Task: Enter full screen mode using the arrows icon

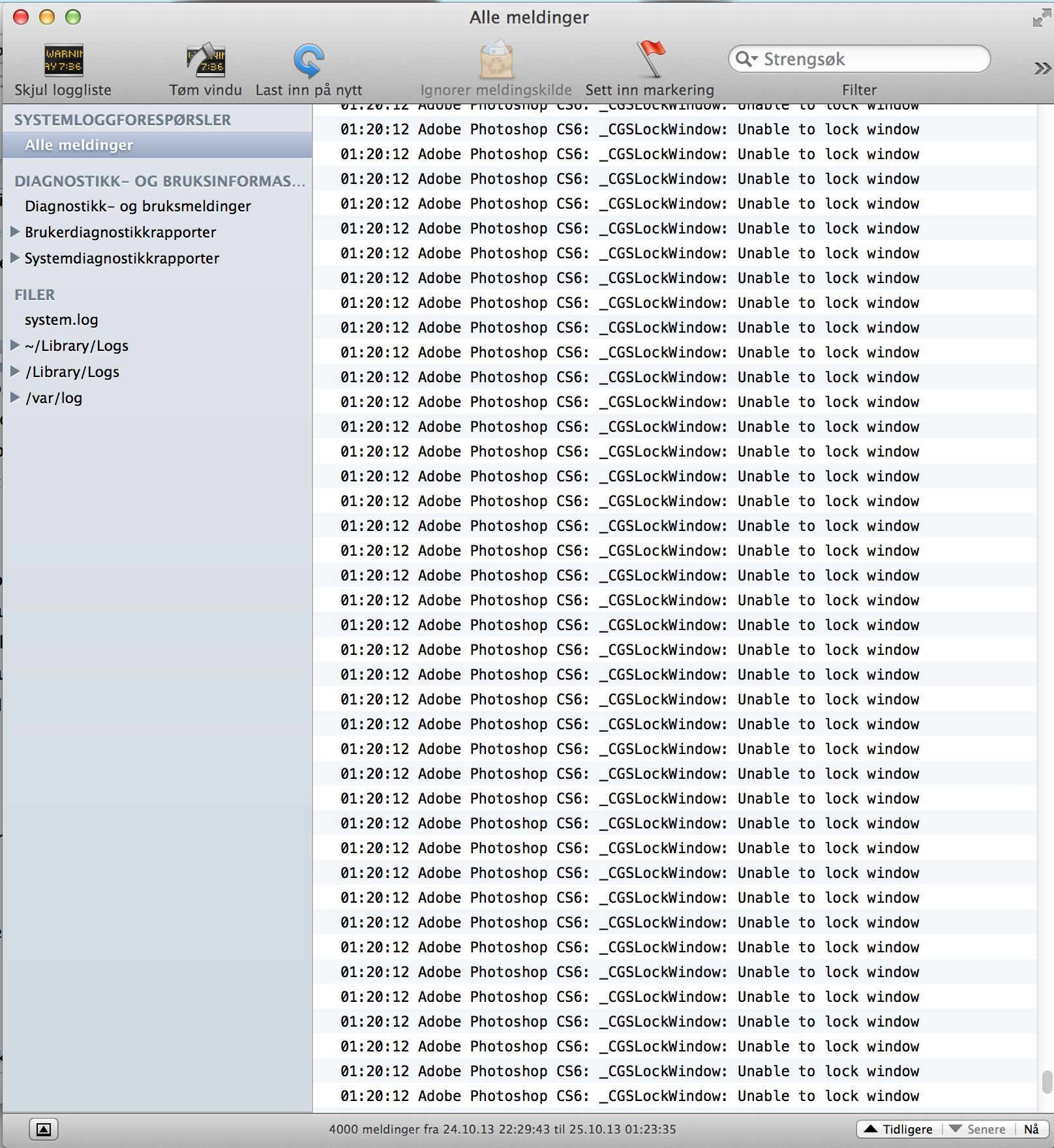Action: click(x=1041, y=18)
